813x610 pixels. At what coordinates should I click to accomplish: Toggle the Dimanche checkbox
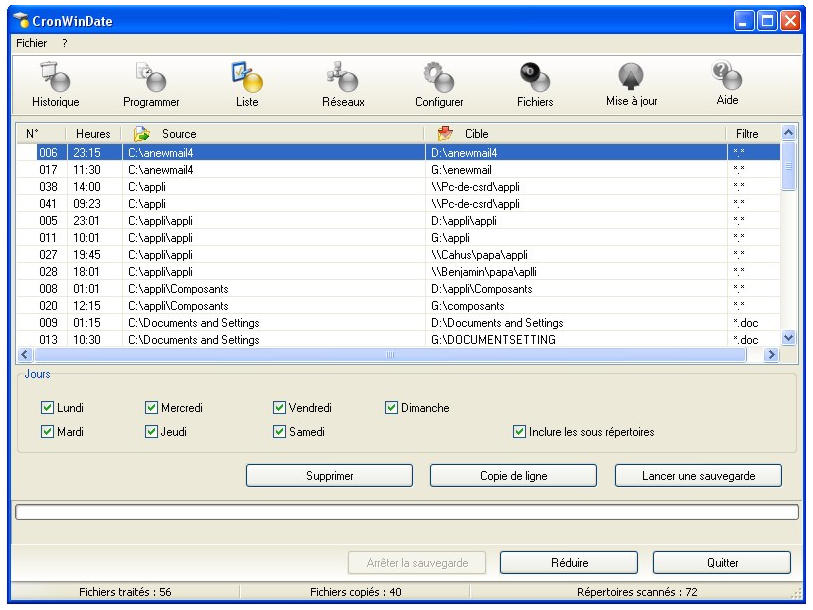[x=392, y=408]
